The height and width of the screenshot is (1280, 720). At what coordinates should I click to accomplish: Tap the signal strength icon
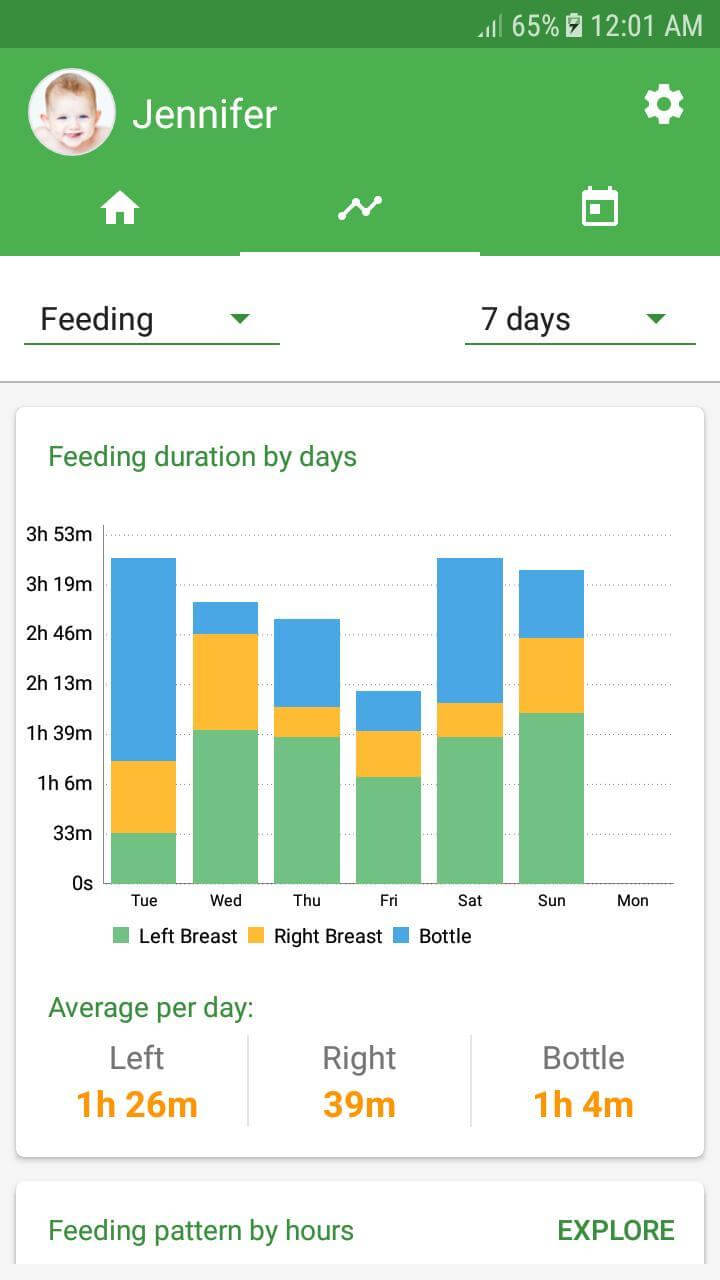pos(490,27)
